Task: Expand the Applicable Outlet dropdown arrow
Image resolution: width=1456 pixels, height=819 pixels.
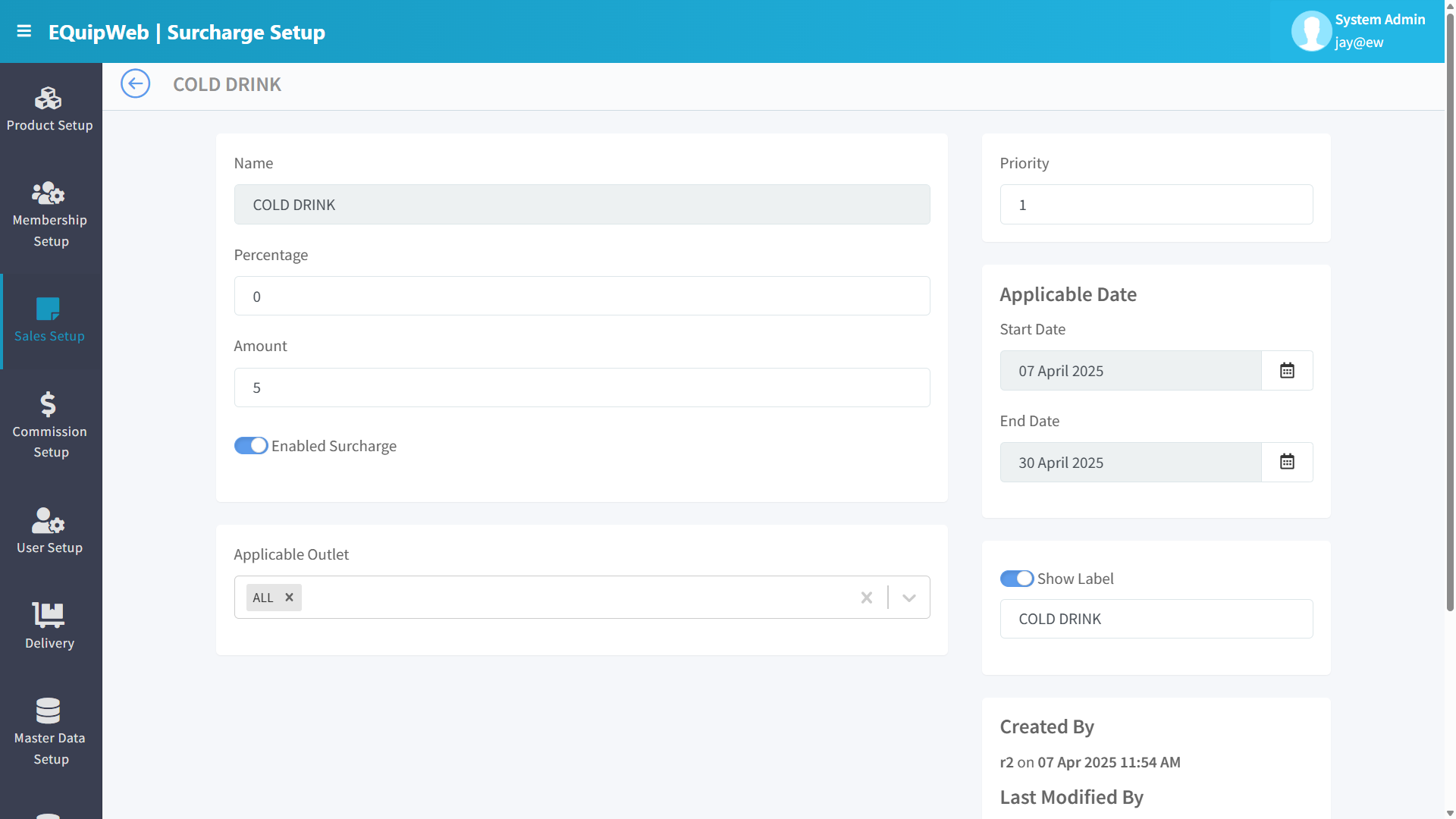Action: [x=909, y=598]
